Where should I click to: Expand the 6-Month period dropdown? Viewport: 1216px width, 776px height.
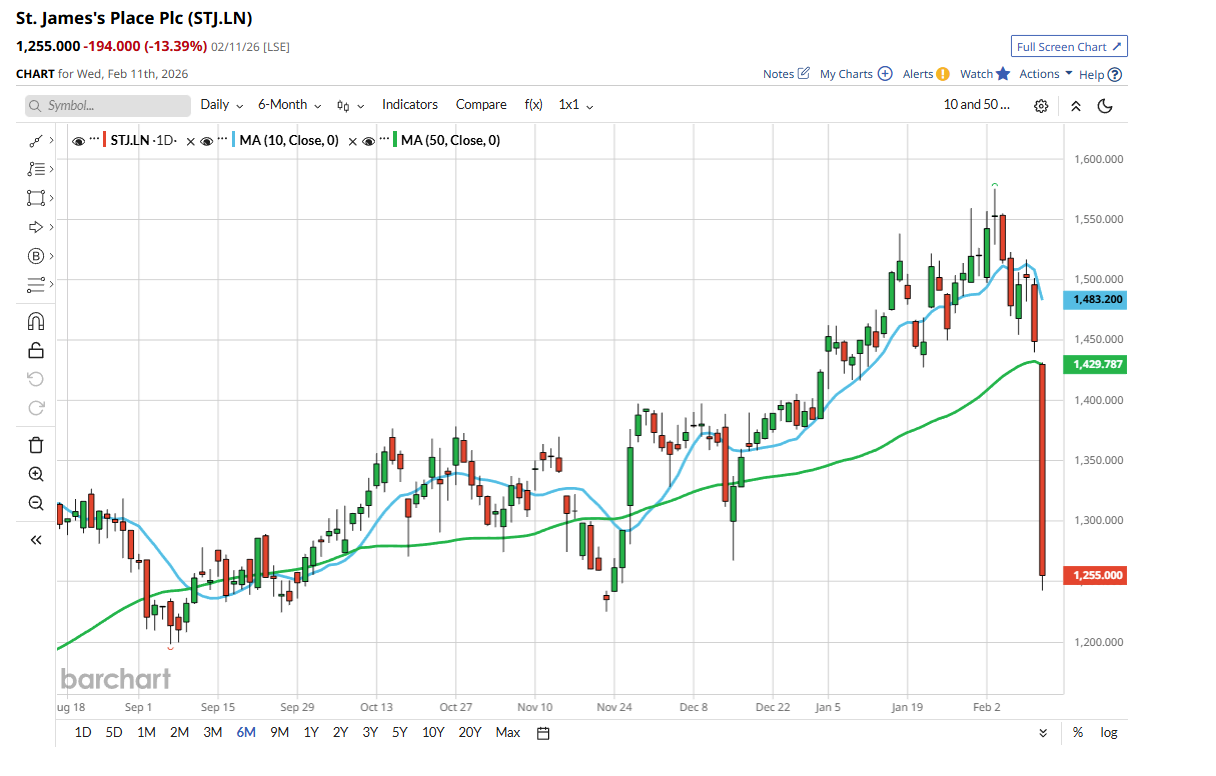tap(289, 104)
